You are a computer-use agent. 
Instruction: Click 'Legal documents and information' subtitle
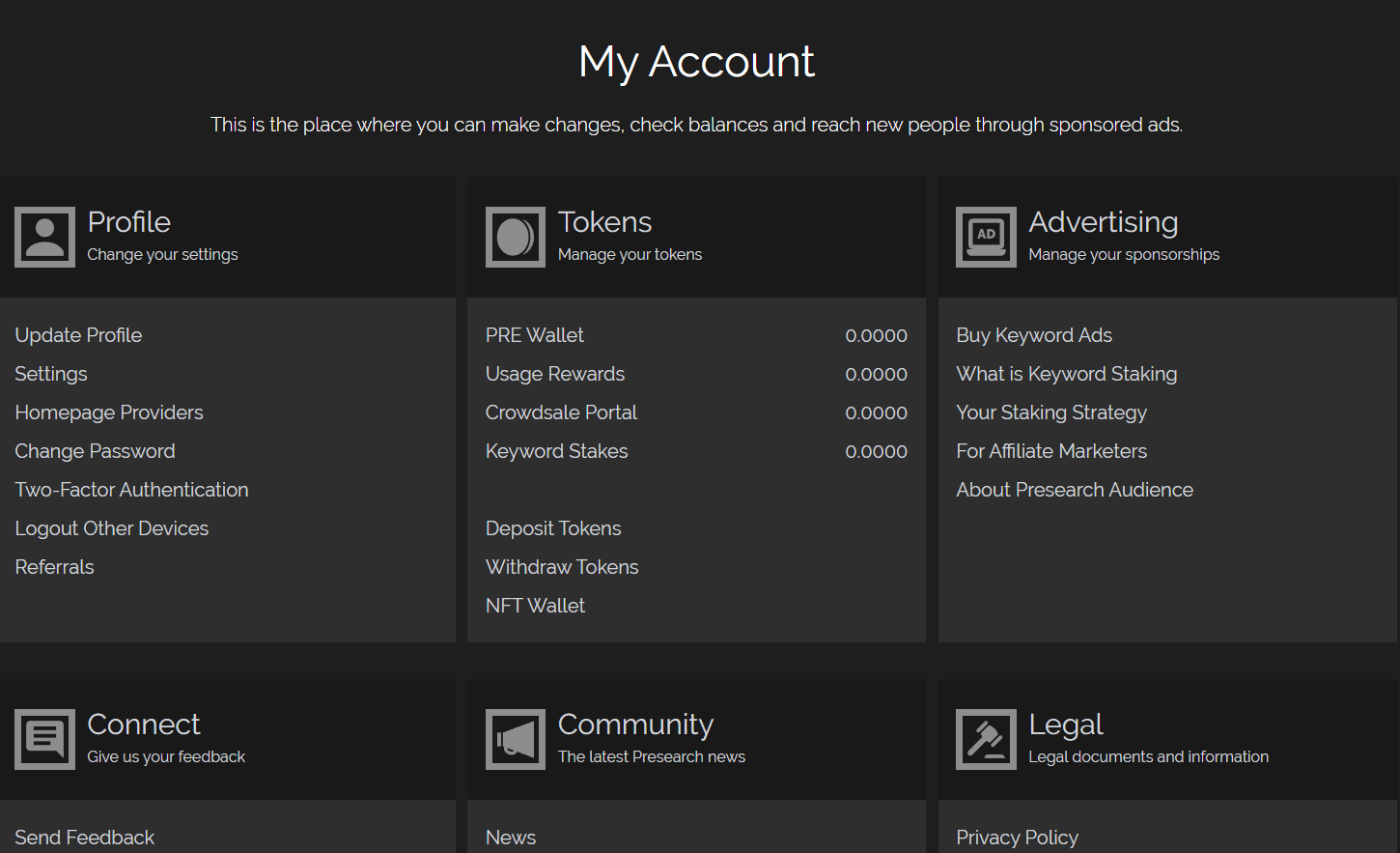[1149, 757]
